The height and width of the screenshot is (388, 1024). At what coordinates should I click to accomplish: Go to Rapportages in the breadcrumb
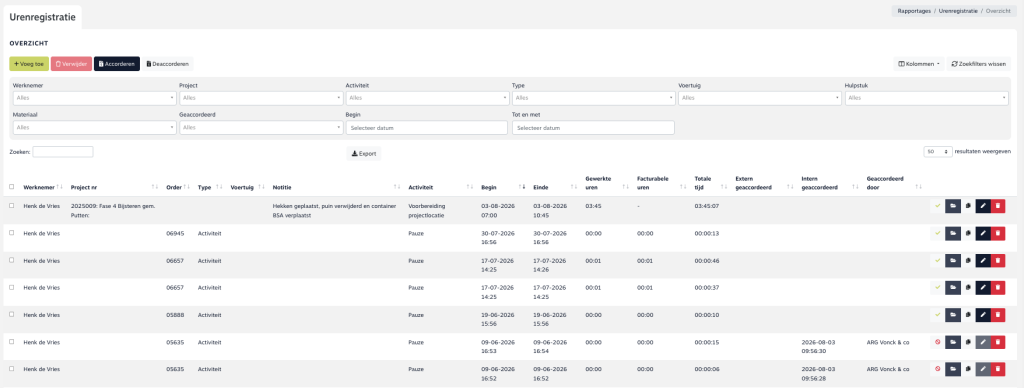point(914,12)
